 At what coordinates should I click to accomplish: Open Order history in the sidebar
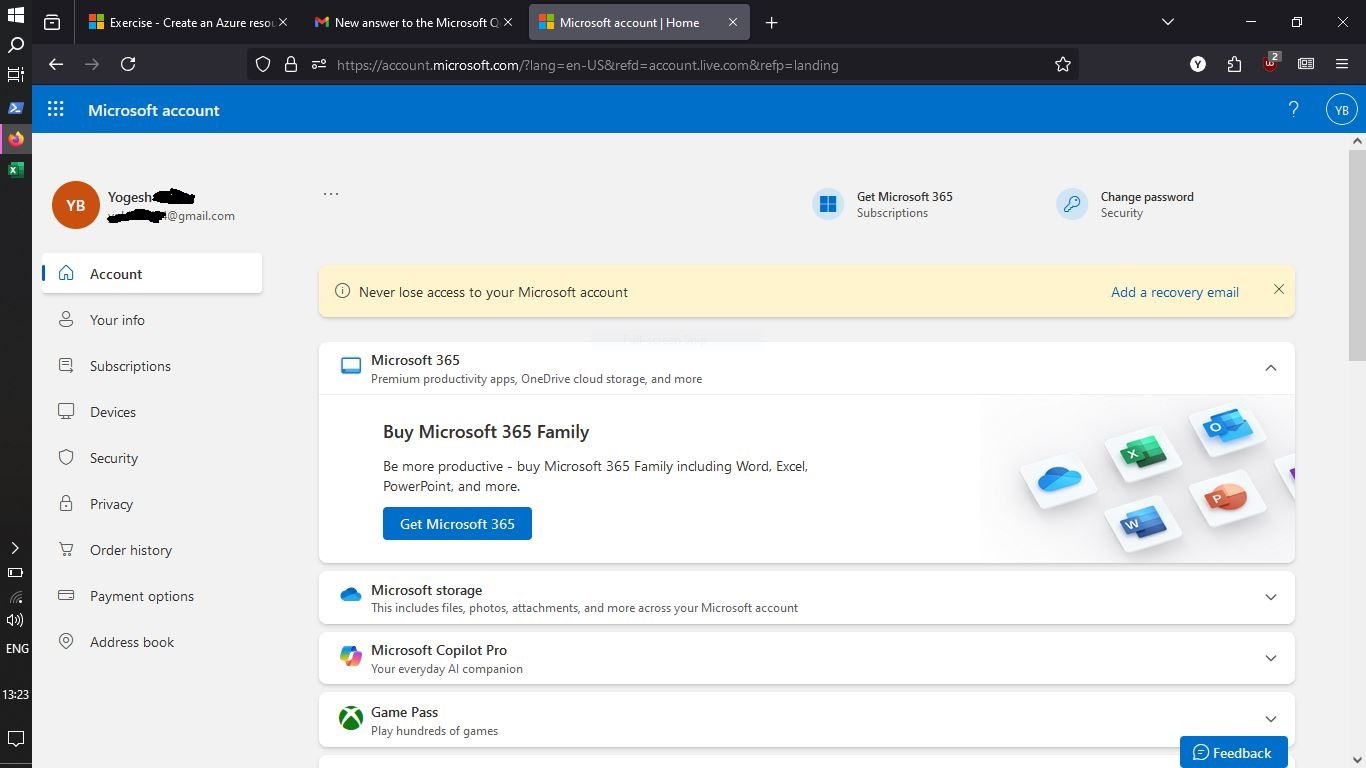click(x=152, y=550)
